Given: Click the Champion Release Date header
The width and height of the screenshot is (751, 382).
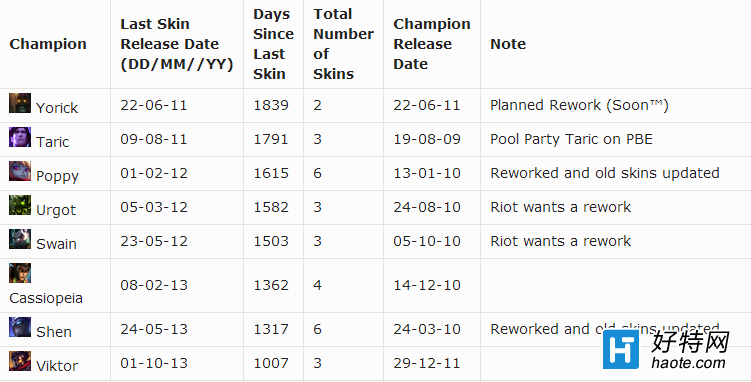Looking at the screenshot, I should point(432,44).
